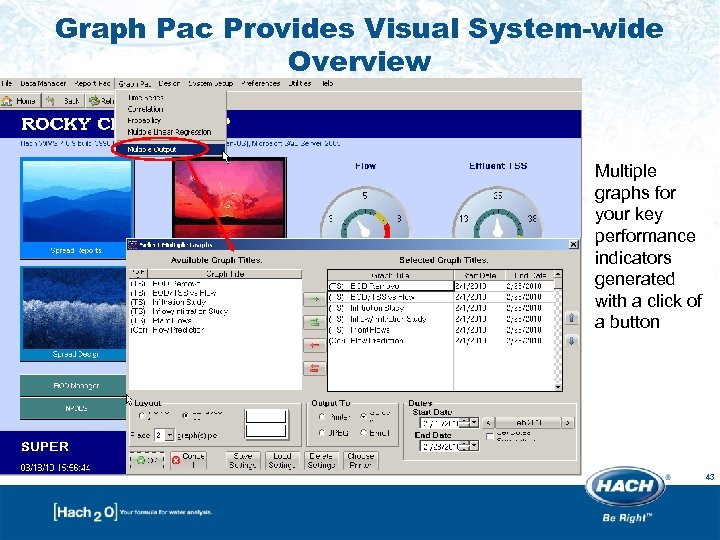Tick the checkbox below the date range bar
The width and height of the screenshot is (720, 540).
pos(490,436)
